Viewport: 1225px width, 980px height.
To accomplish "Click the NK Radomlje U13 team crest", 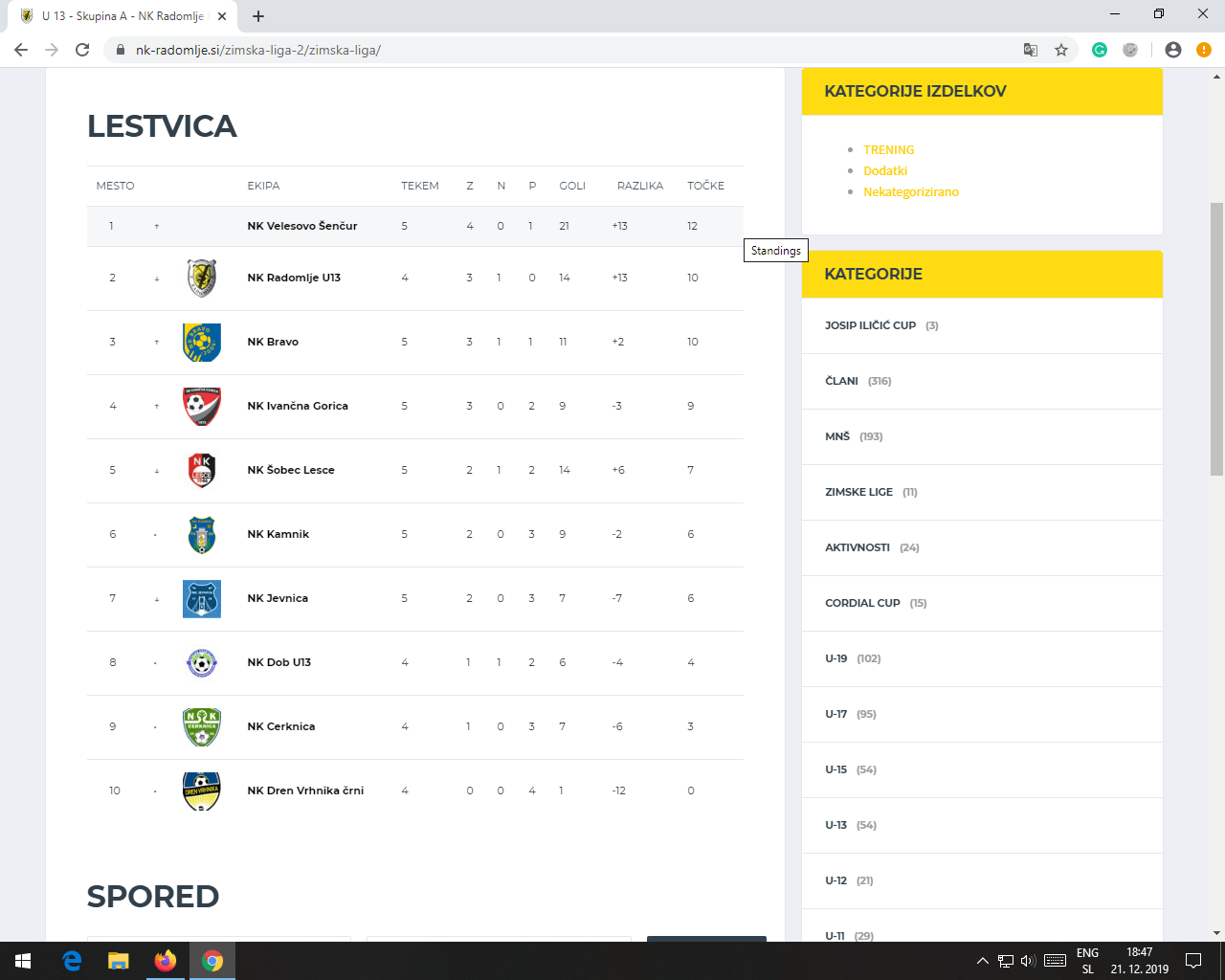I will click(x=202, y=278).
